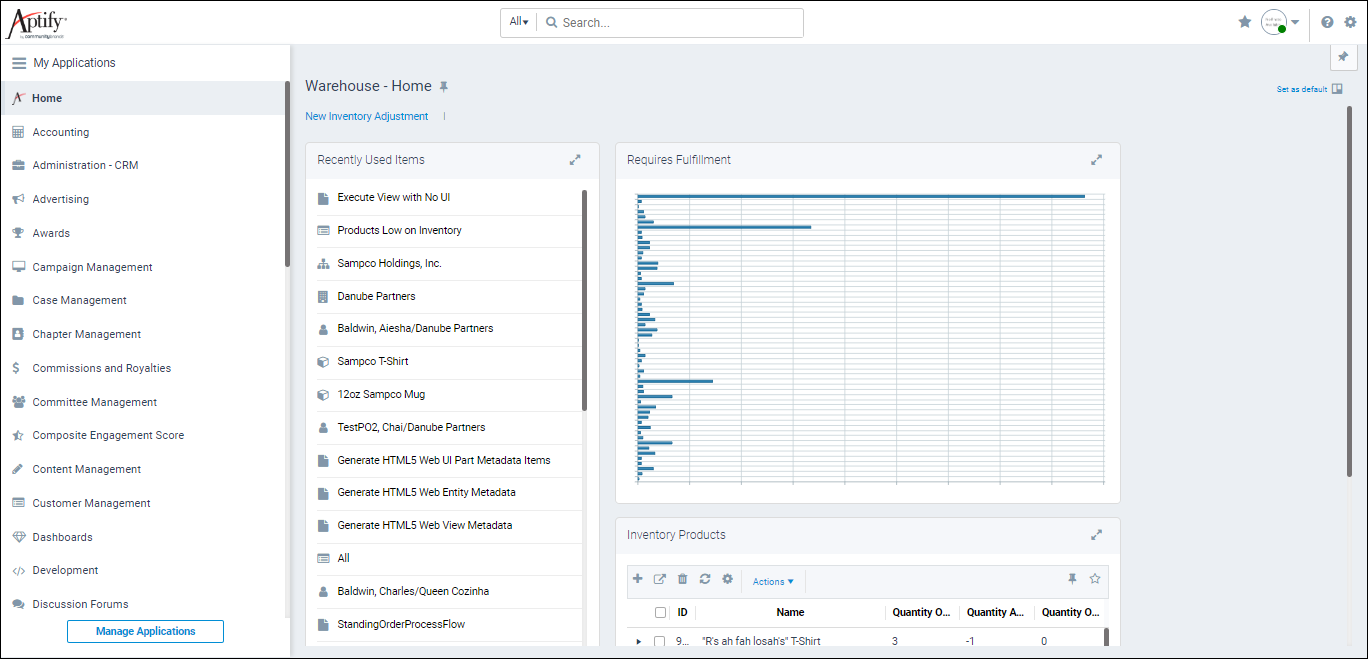
Task: Open the Actions dropdown menu
Action: click(x=772, y=580)
